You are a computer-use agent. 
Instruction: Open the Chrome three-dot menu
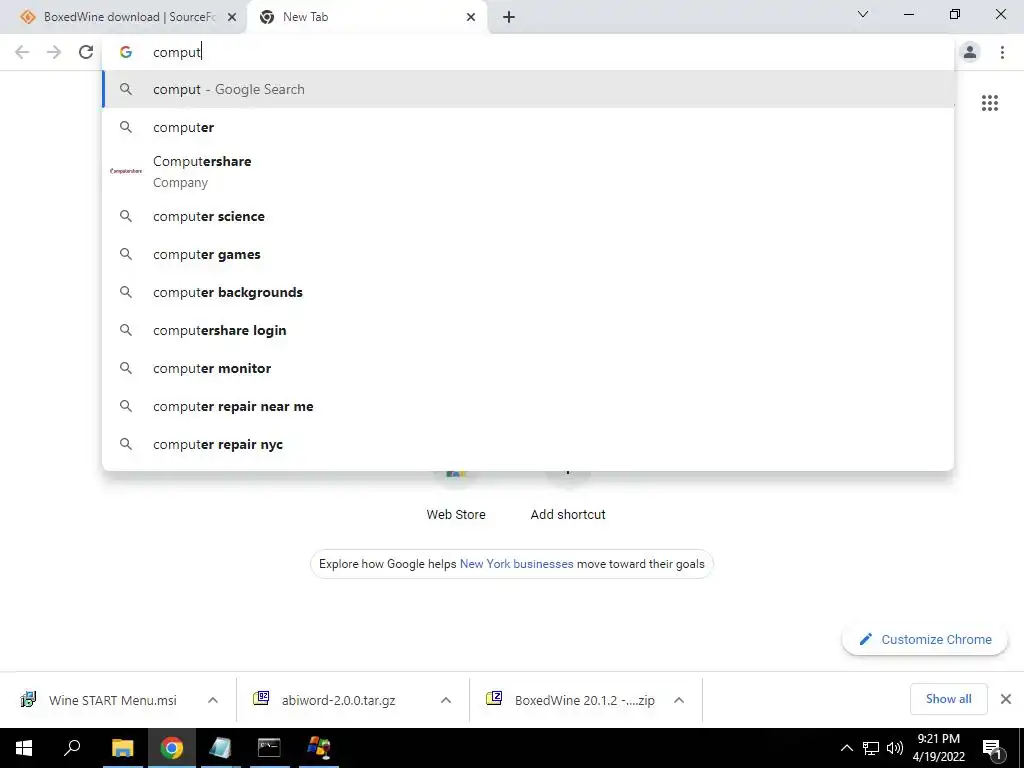point(1002,52)
